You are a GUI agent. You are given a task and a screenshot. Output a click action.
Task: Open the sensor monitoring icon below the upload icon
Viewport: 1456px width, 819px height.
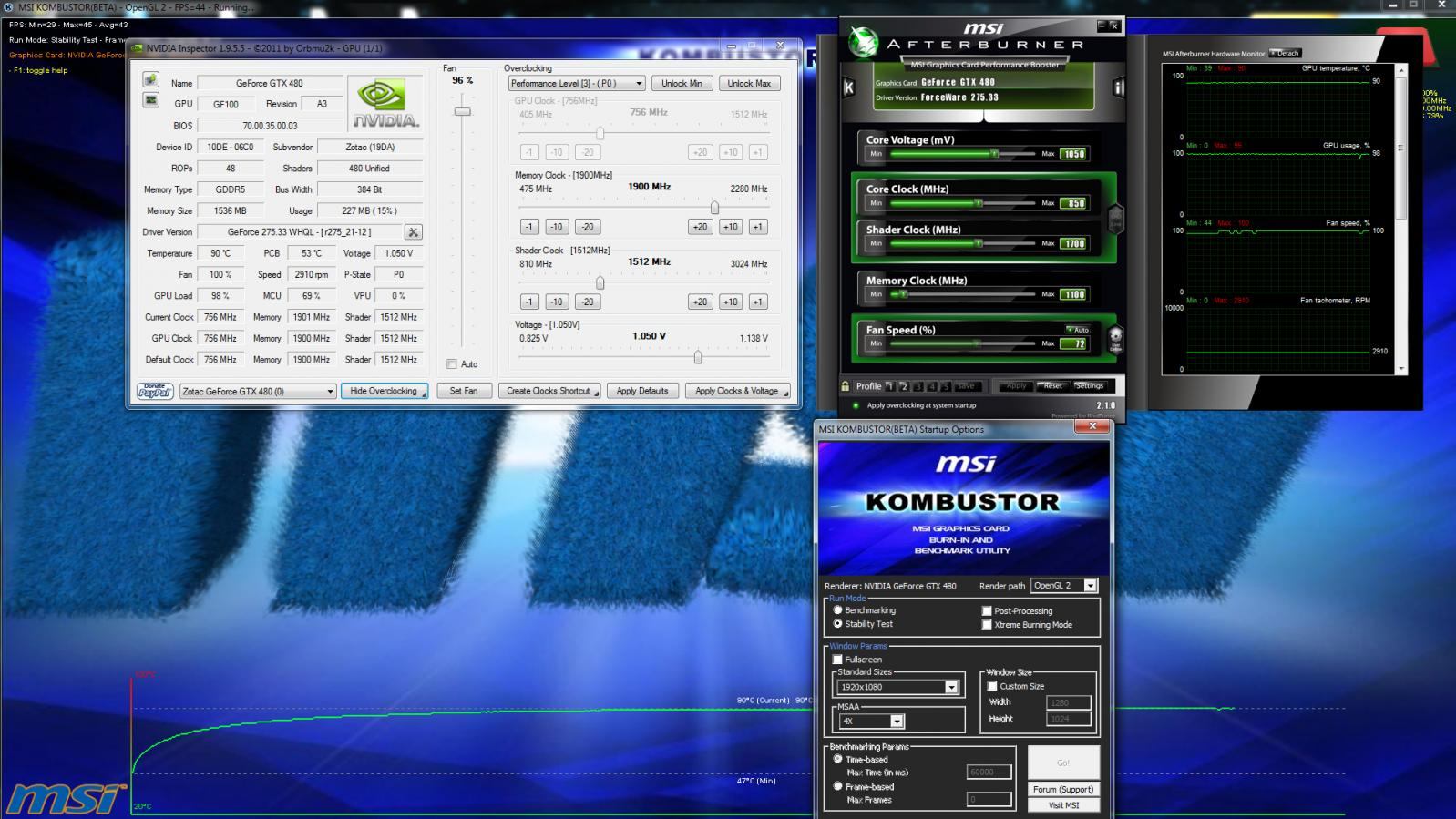click(x=151, y=100)
